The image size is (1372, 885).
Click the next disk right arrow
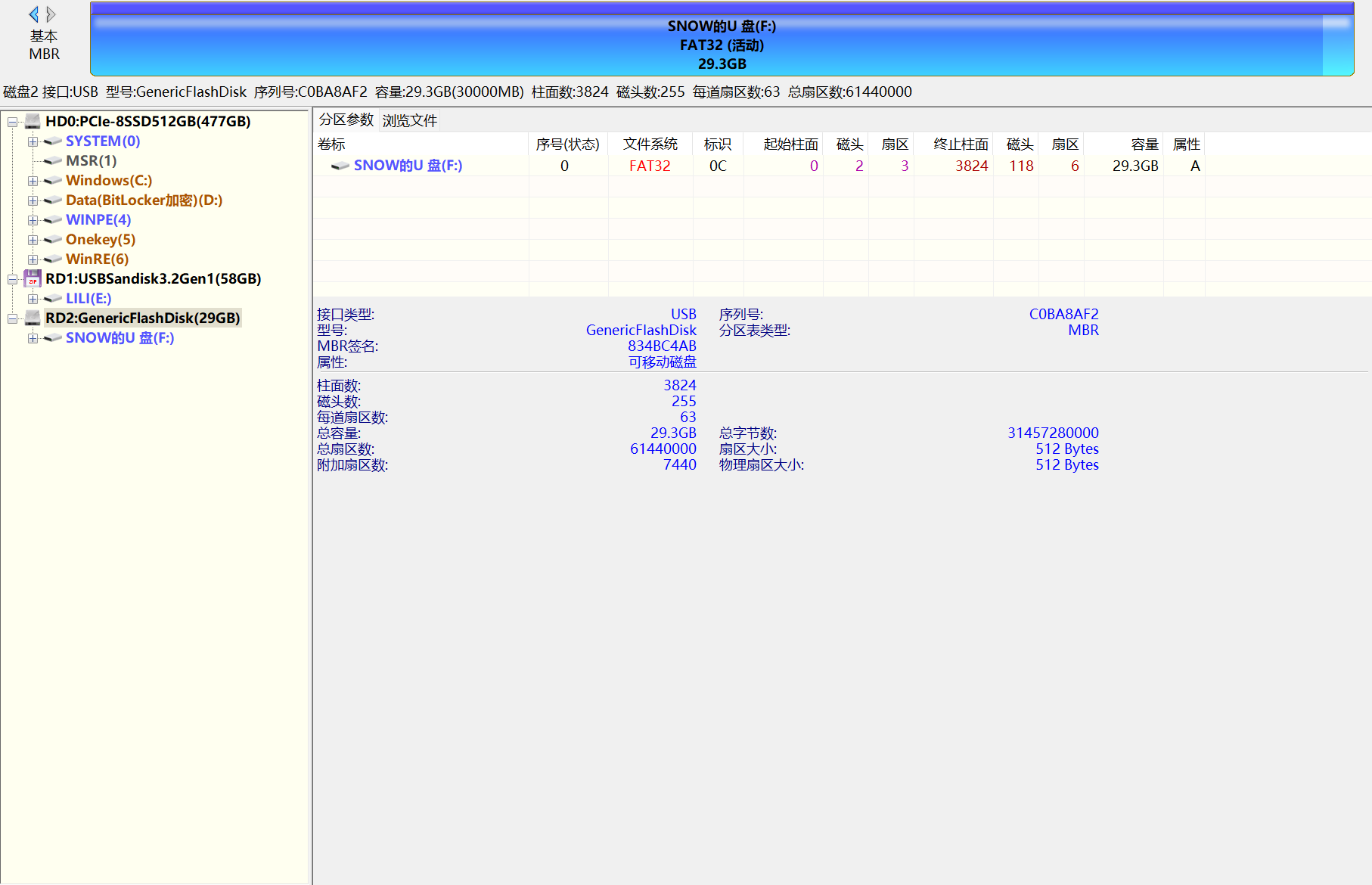pos(51,14)
